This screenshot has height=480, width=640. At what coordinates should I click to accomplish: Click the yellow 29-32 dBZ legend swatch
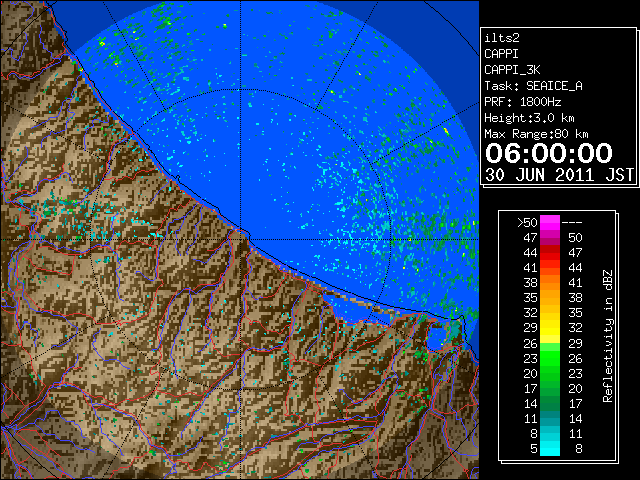tap(550, 328)
